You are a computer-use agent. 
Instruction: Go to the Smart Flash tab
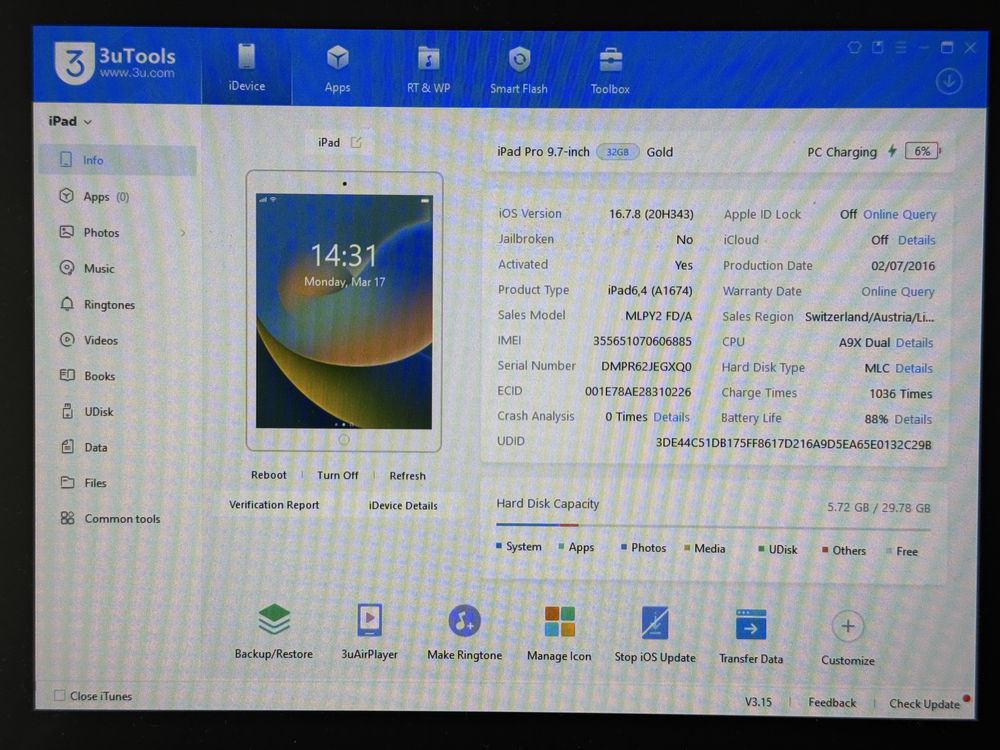pyautogui.click(x=519, y=70)
